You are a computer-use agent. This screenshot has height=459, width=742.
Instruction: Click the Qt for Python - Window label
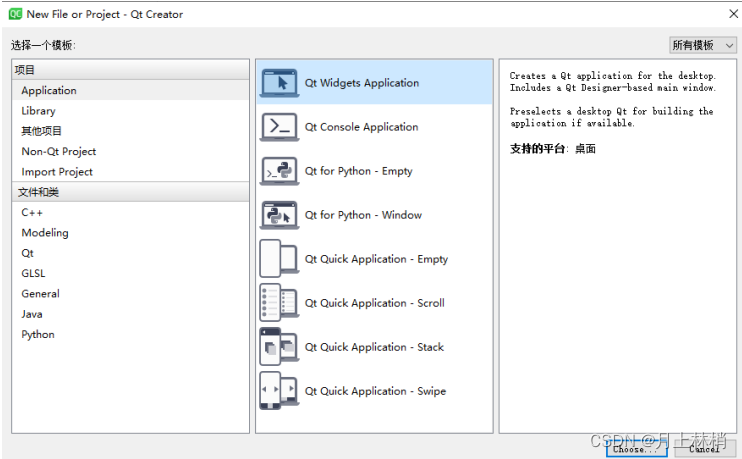363,215
